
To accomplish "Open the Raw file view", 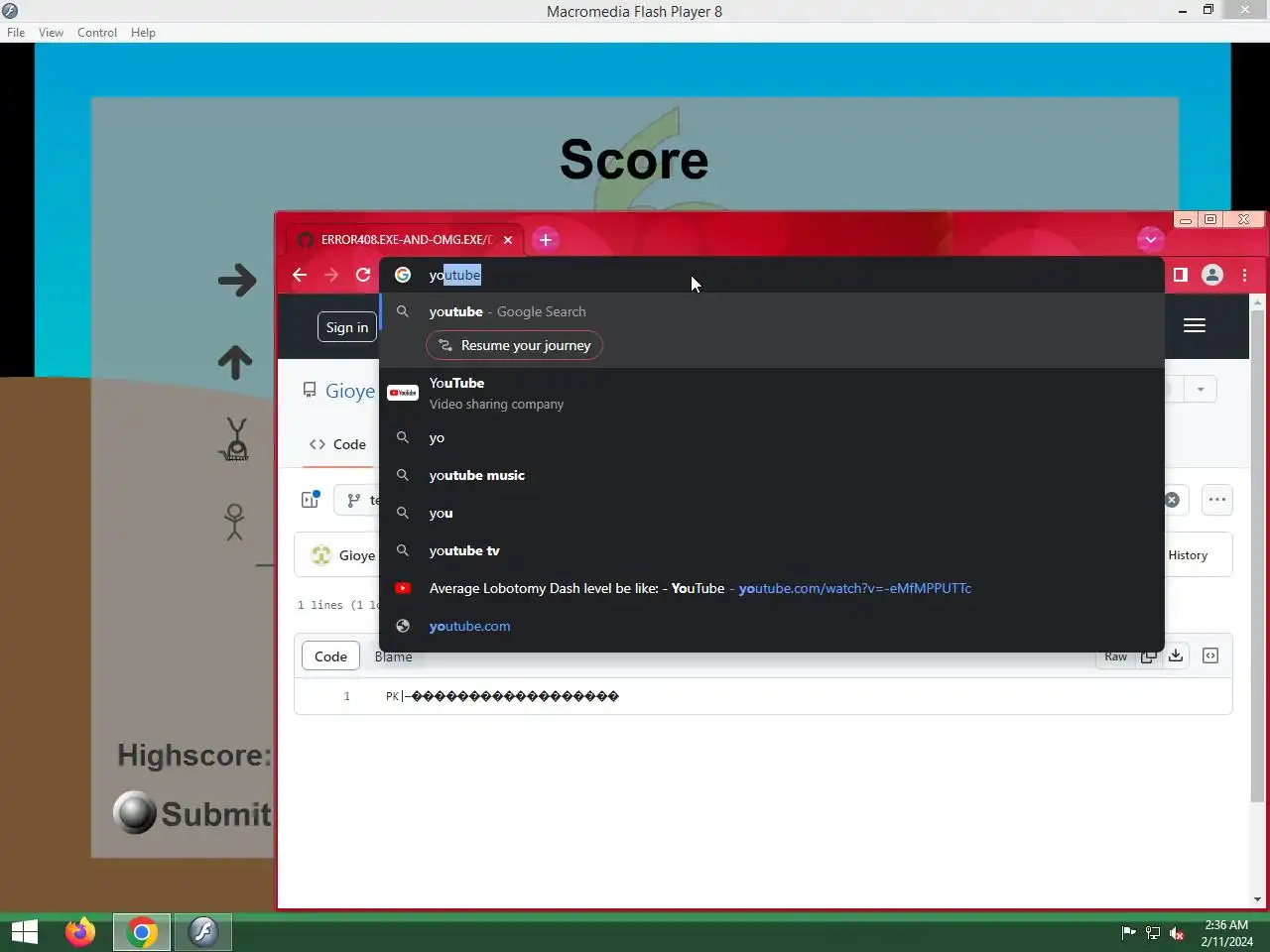I will [1116, 656].
